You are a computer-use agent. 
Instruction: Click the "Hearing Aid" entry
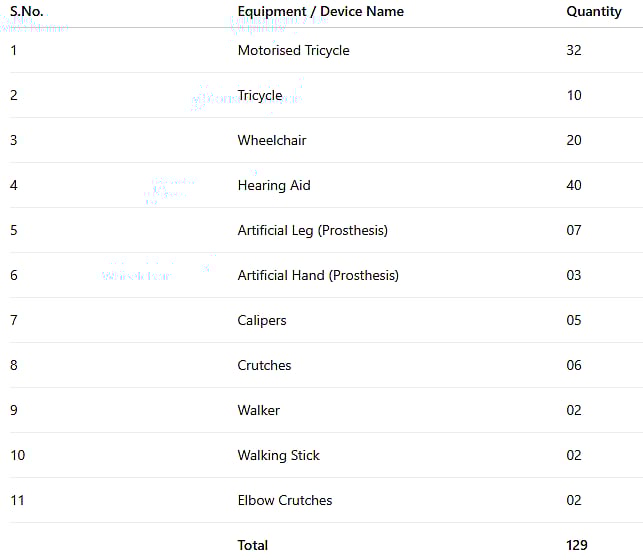[273, 185]
